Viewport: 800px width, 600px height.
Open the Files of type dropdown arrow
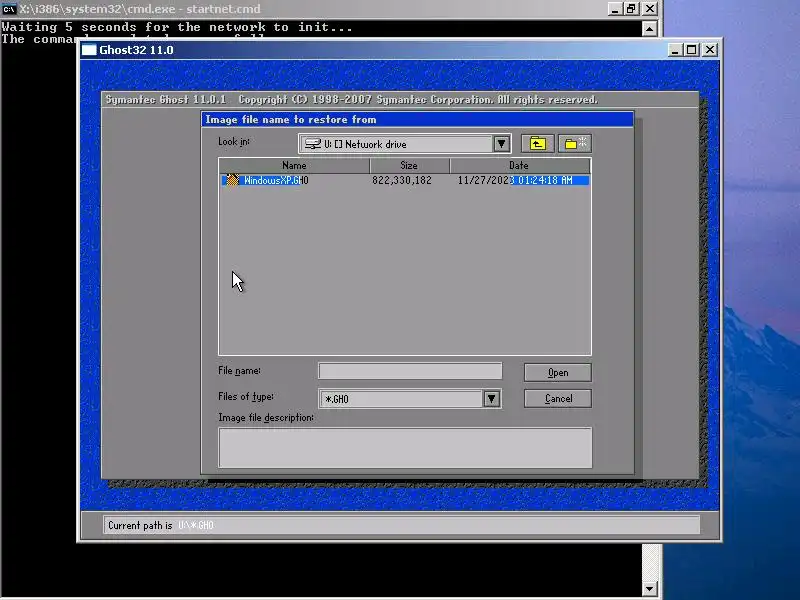[491, 398]
